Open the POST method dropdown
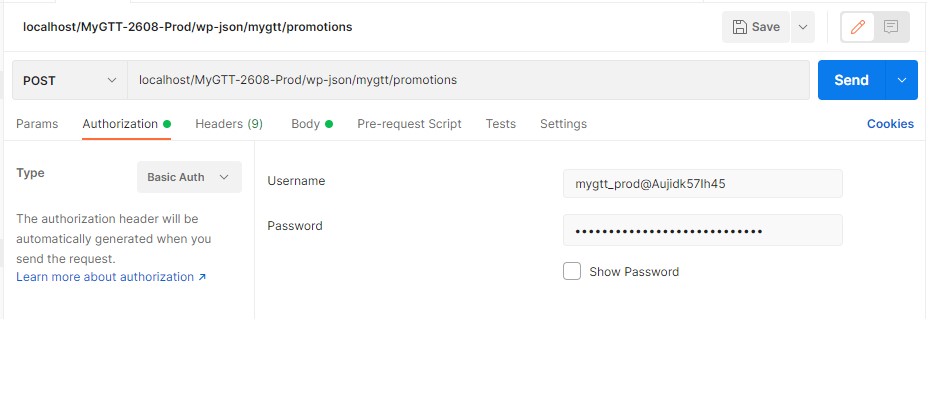The height and width of the screenshot is (405, 951). [x=69, y=80]
